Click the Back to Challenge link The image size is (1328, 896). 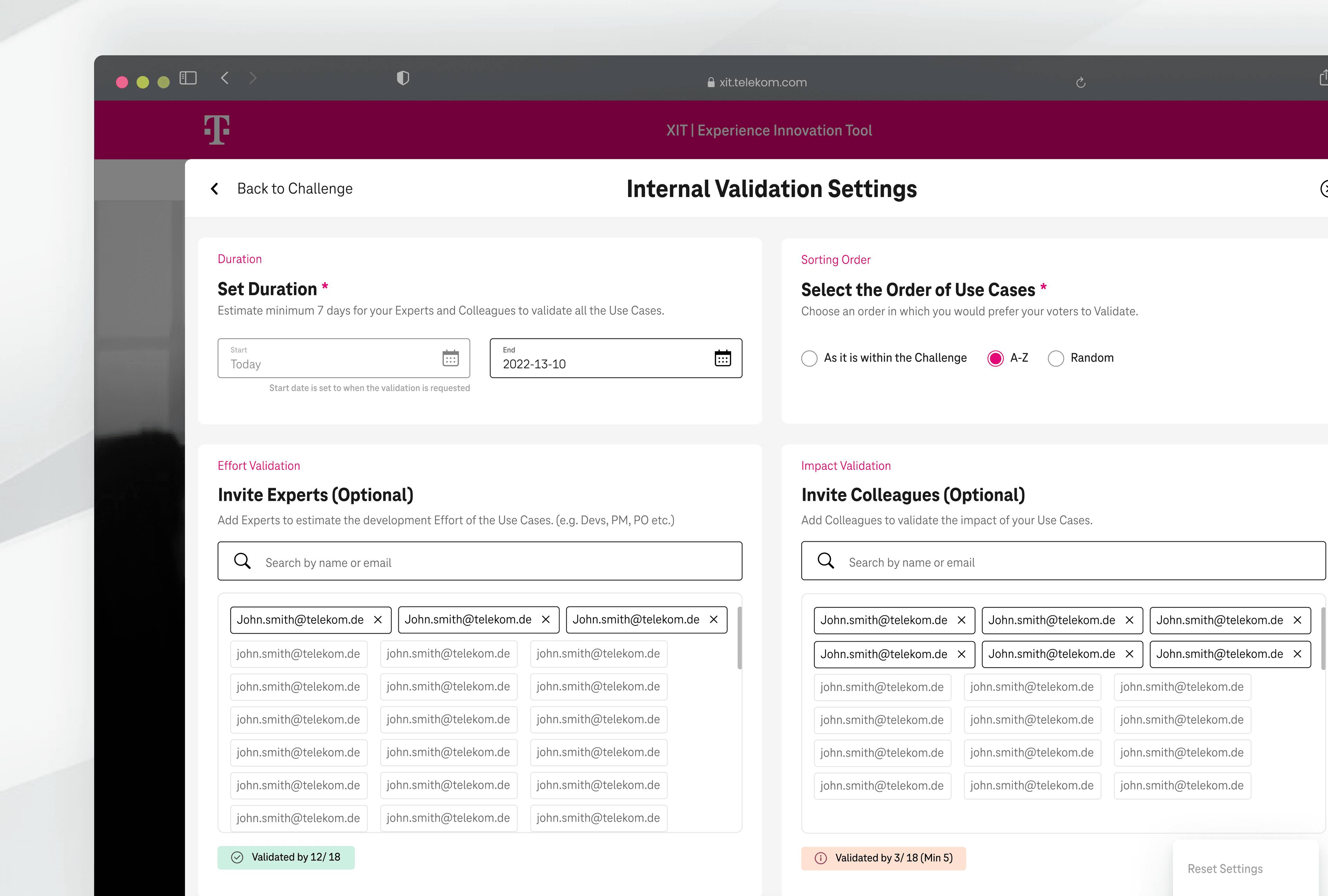(294, 188)
